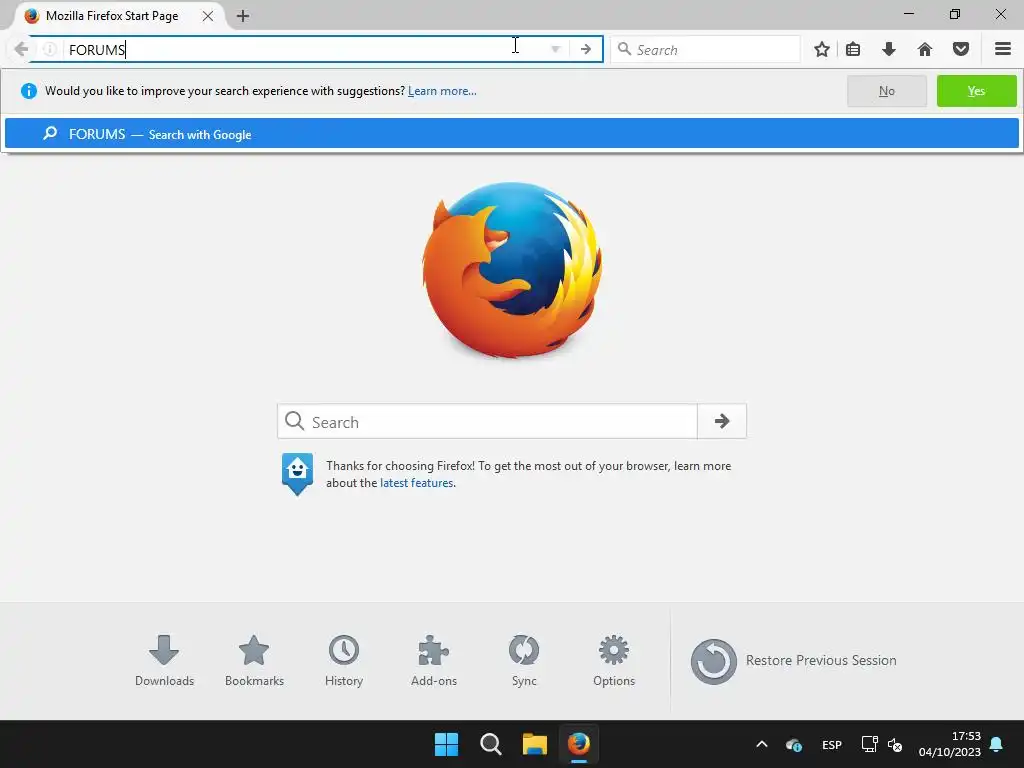
Task: Select the Mozilla Firefox Start Page tab
Action: click(112, 16)
